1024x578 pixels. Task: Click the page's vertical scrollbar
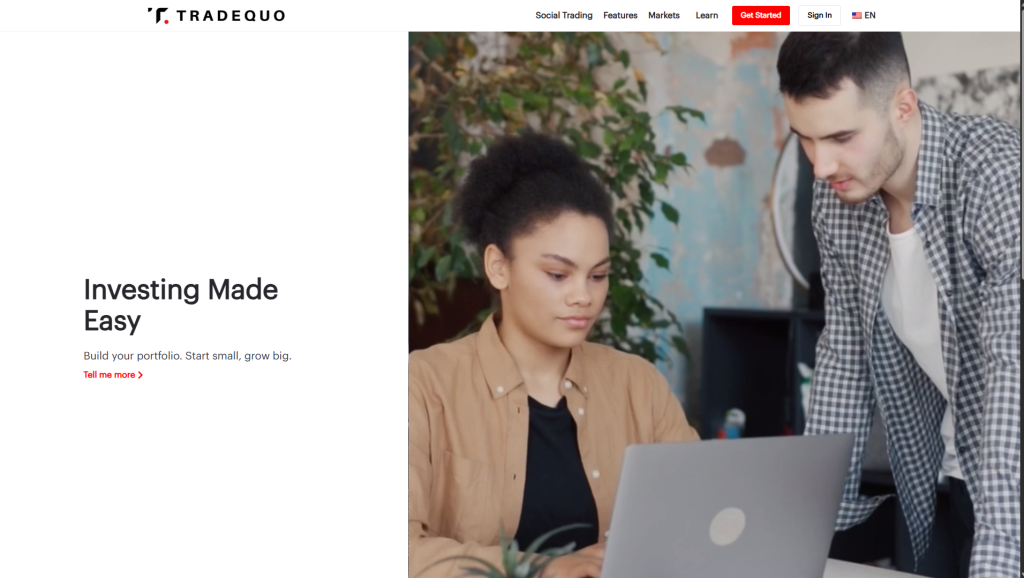[1021, 289]
